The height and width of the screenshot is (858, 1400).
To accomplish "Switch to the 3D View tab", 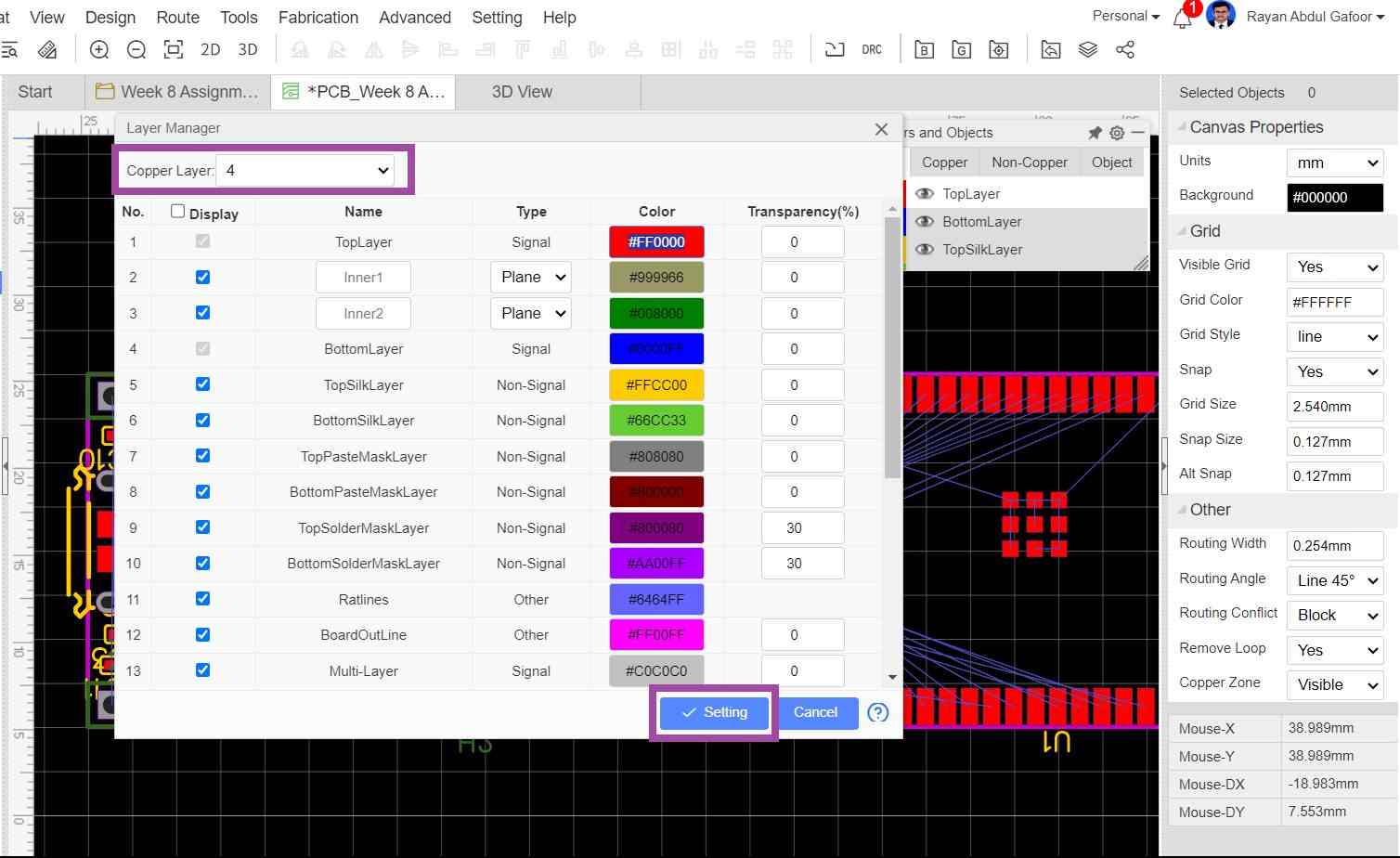I will coord(522,92).
